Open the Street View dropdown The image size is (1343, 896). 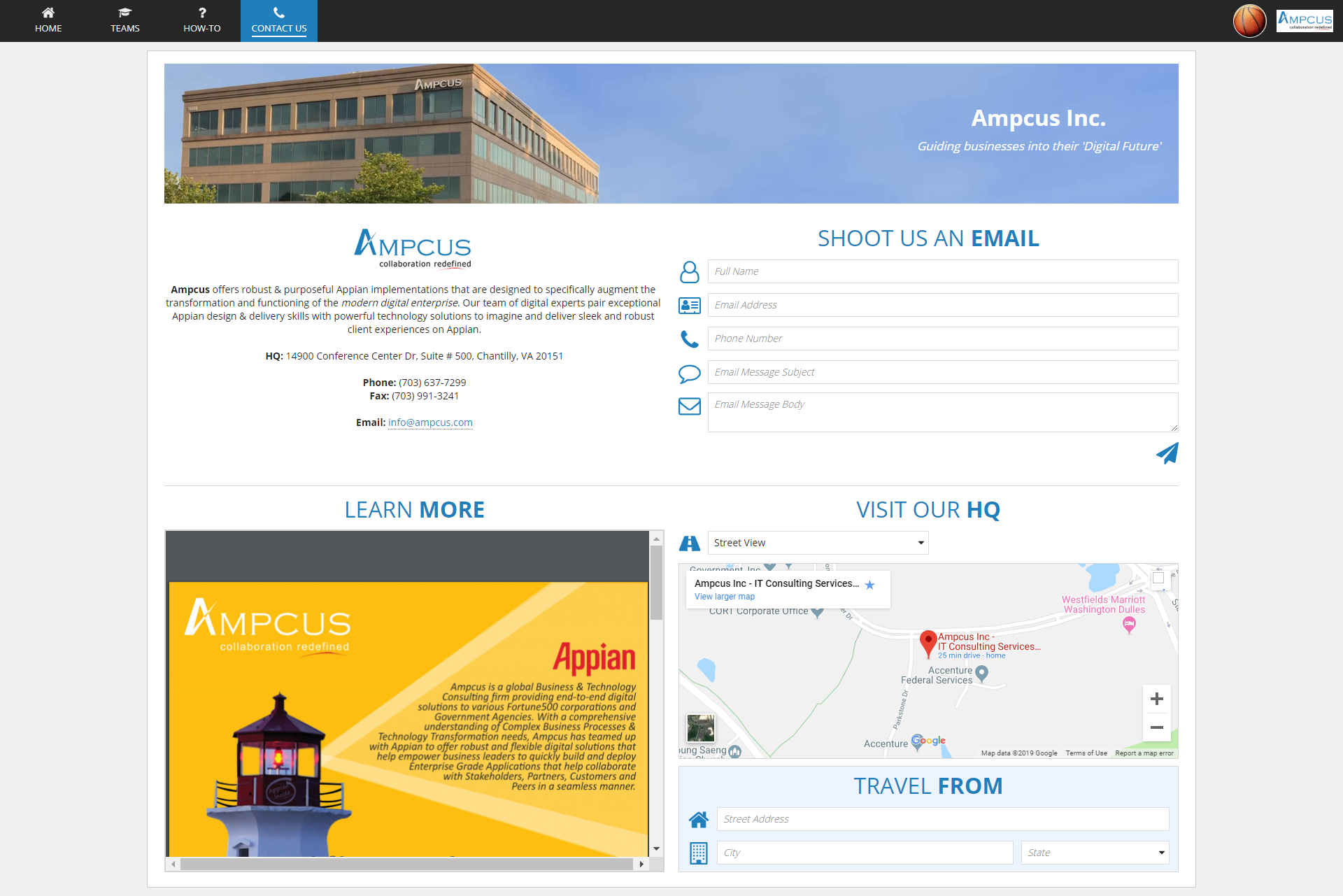pos(818,543)
